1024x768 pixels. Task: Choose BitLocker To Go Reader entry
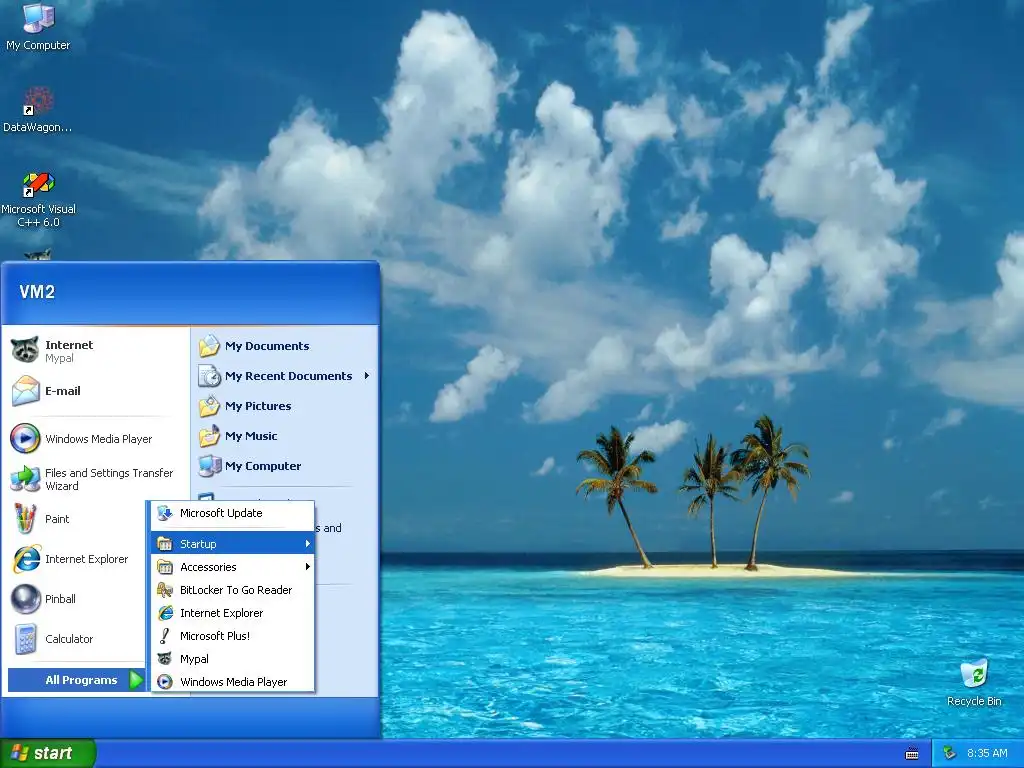tap(233, 590)
